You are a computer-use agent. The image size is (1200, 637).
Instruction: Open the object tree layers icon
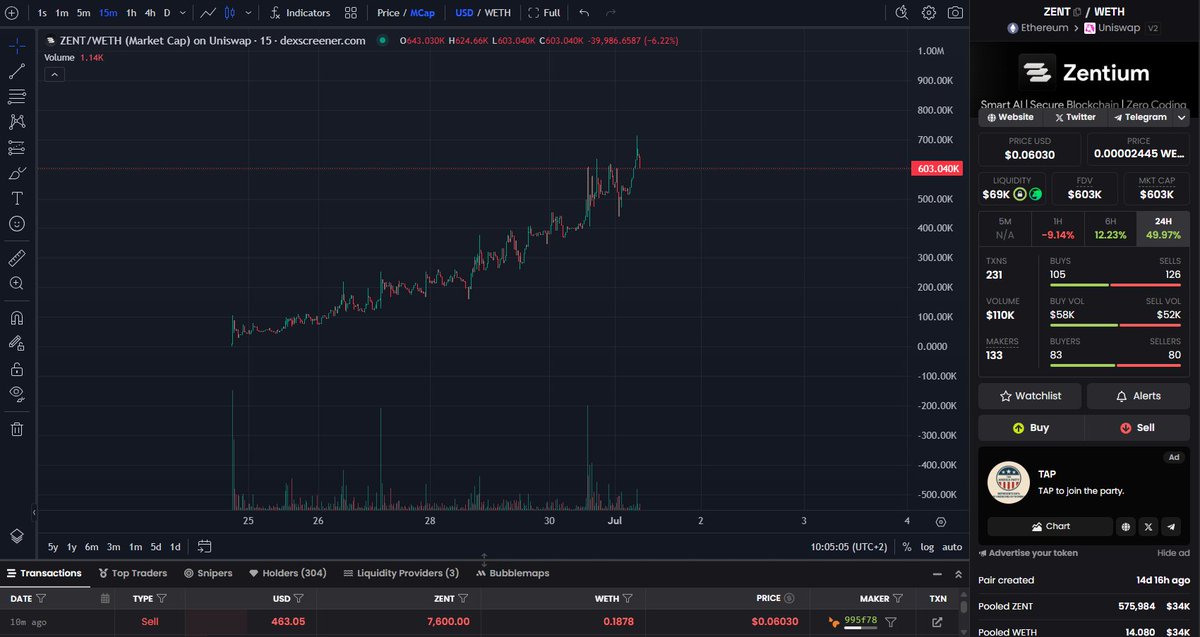pyautogui.click(x=17, y=537)
